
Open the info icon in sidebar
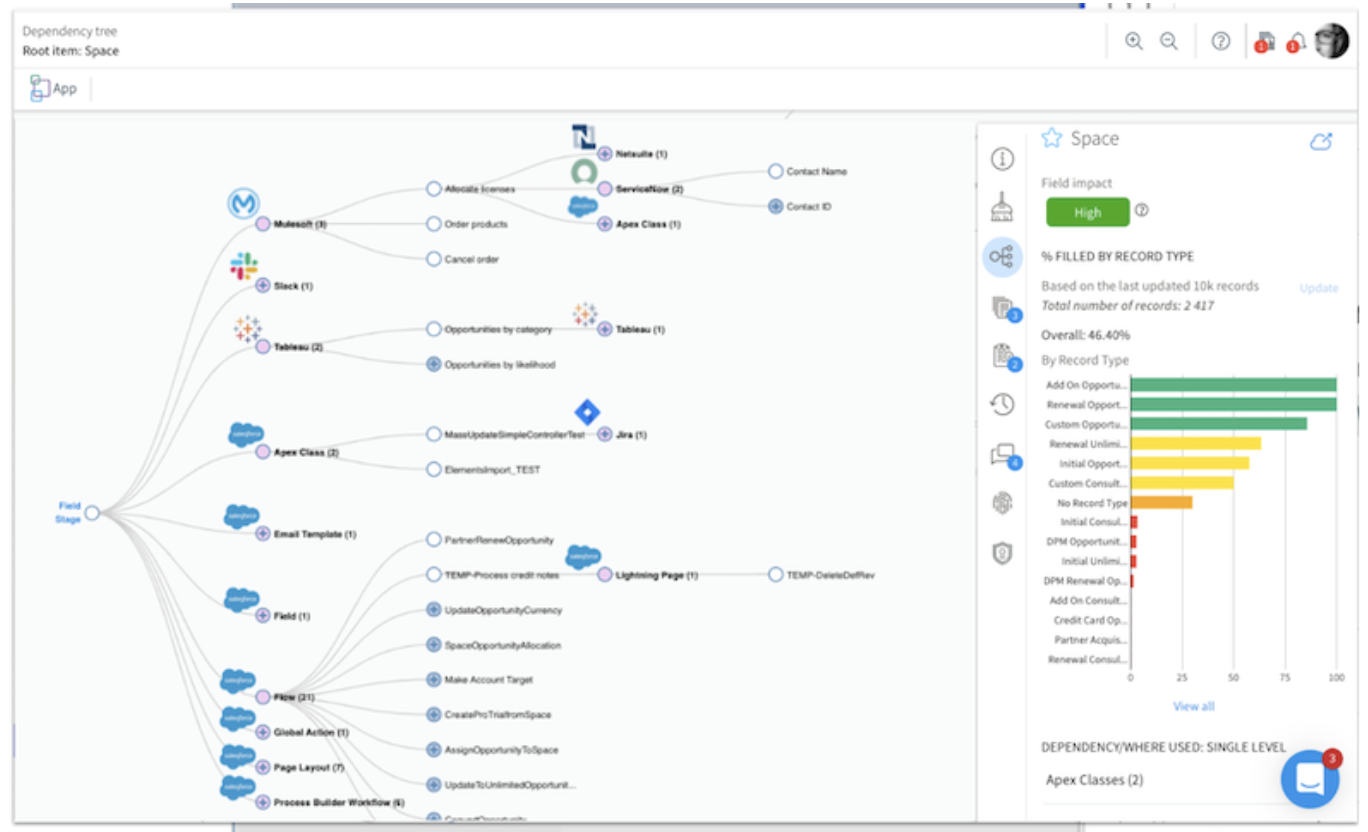coord(1002,159)
